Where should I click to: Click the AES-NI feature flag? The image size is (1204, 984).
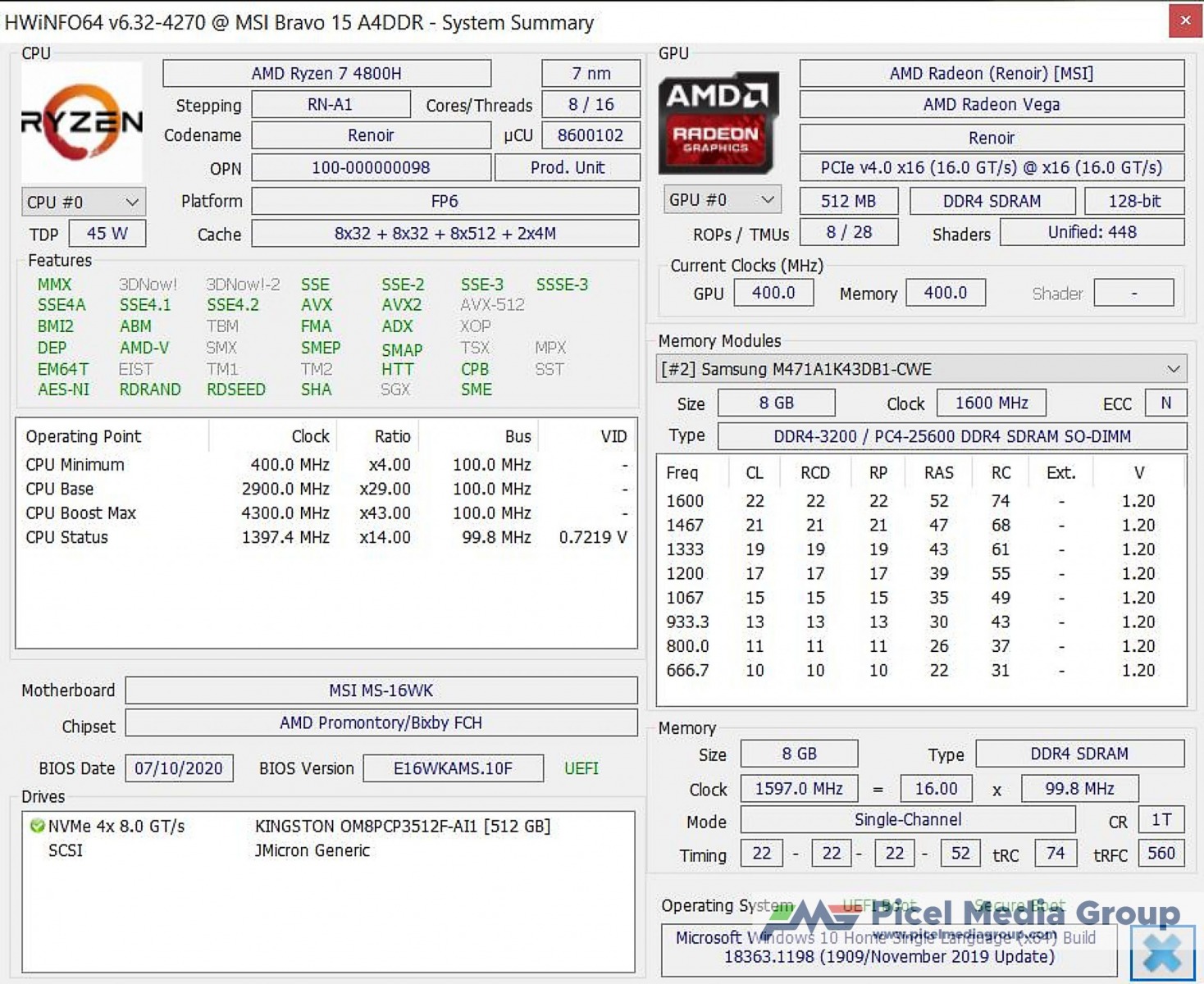[64, 389]
